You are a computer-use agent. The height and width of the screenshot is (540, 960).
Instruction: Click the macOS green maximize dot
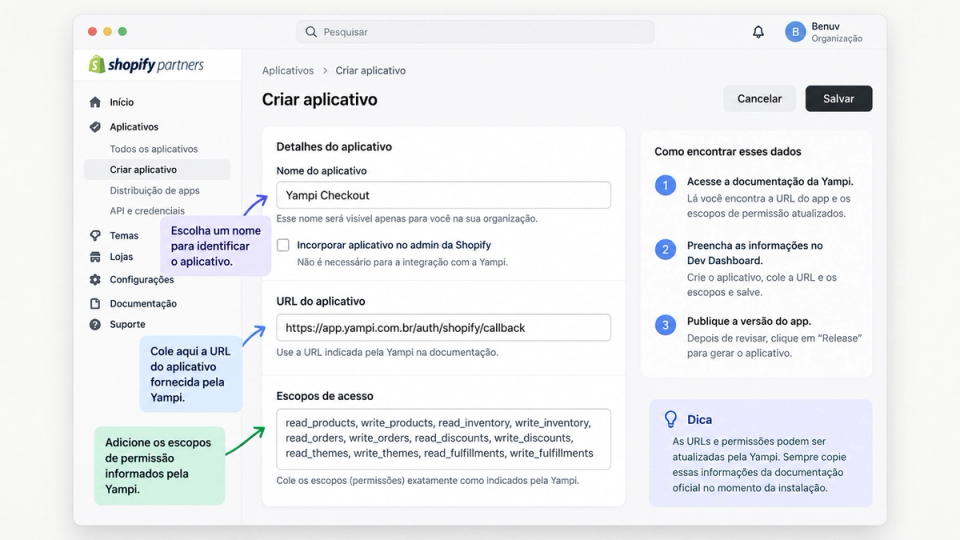[x=122, y=31]
